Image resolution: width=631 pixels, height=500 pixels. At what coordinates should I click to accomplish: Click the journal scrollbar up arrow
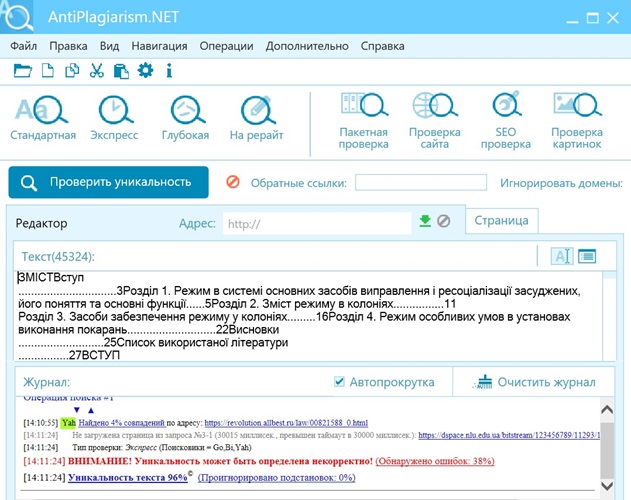(x=607, y=409)
